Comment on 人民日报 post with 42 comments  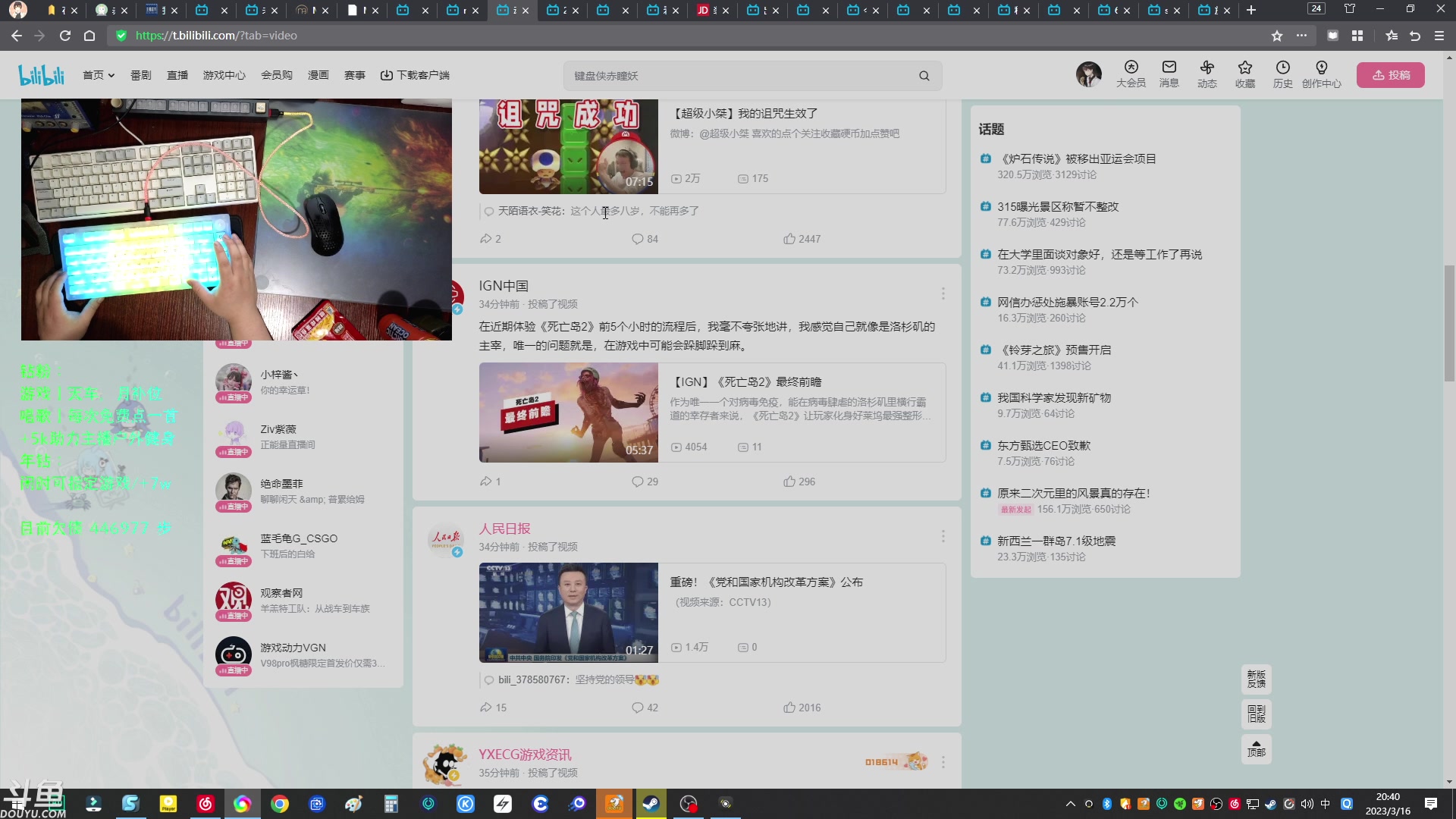[645, 708]
